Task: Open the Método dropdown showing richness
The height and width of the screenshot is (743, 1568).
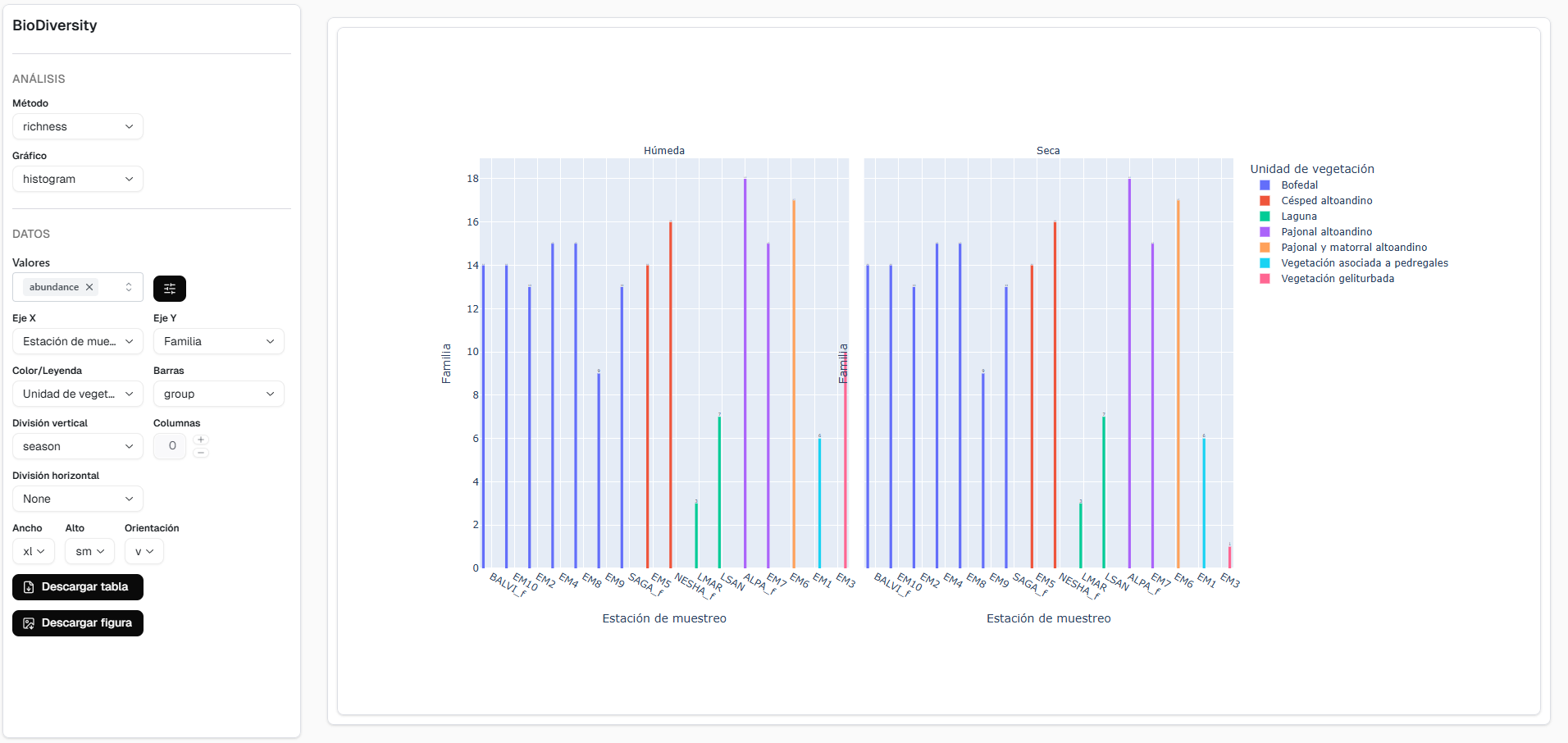Action: [77, 126]
